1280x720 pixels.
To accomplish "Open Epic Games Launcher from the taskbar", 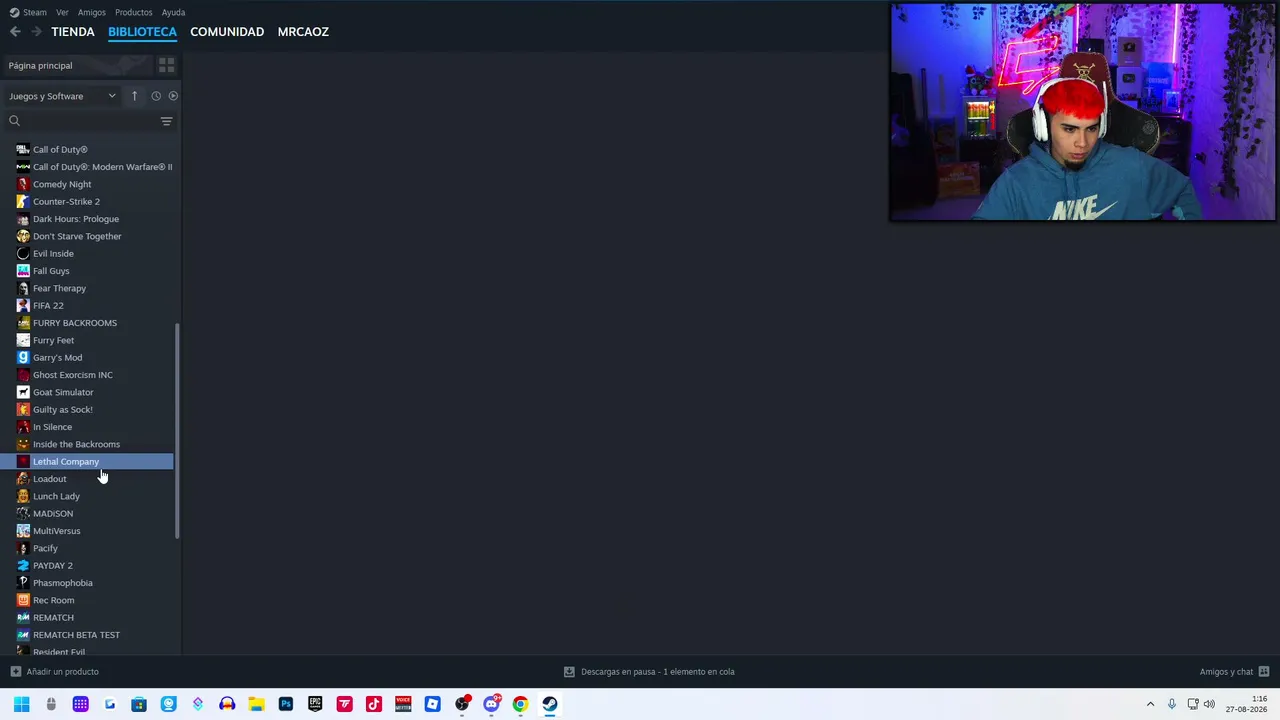I will coord(315,704).
